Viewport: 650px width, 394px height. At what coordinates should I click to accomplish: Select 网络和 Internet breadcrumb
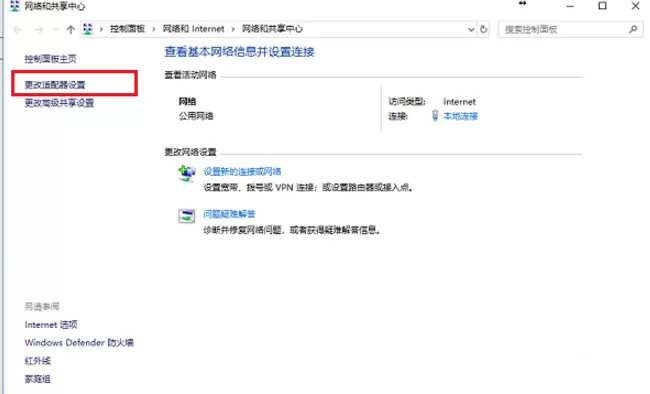point(193,29)
